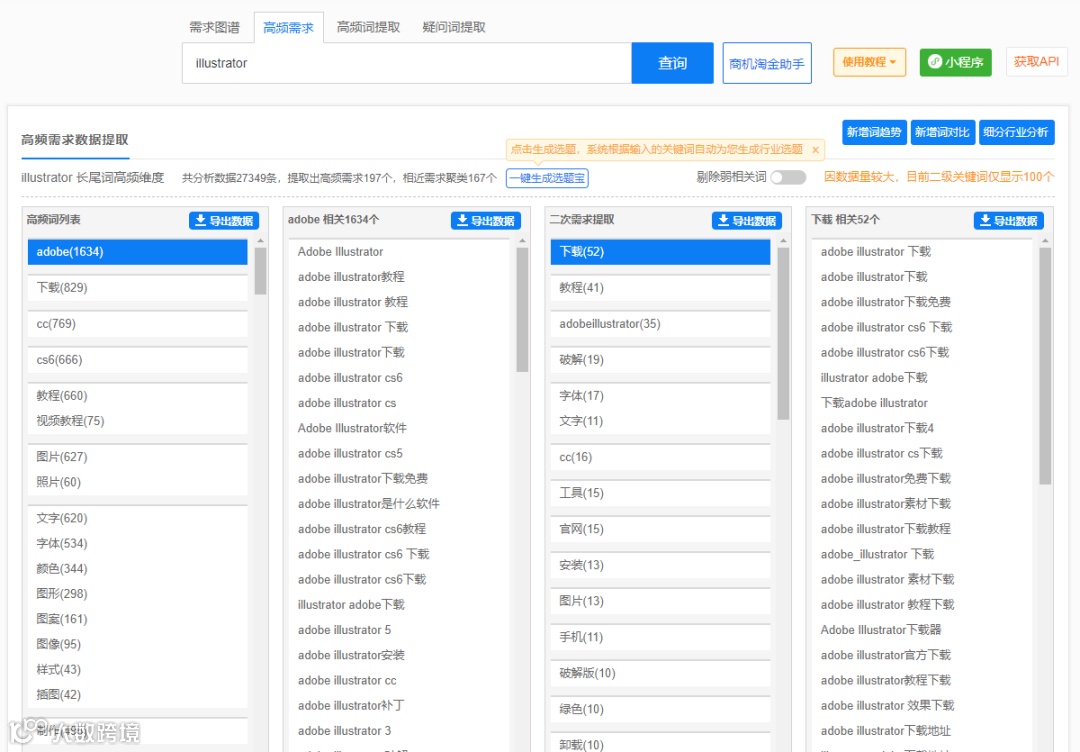The width and height of the screenshot is (1080, 752).
Task: Export data from the 二次需求提取 panel
Action: (747, 220)
